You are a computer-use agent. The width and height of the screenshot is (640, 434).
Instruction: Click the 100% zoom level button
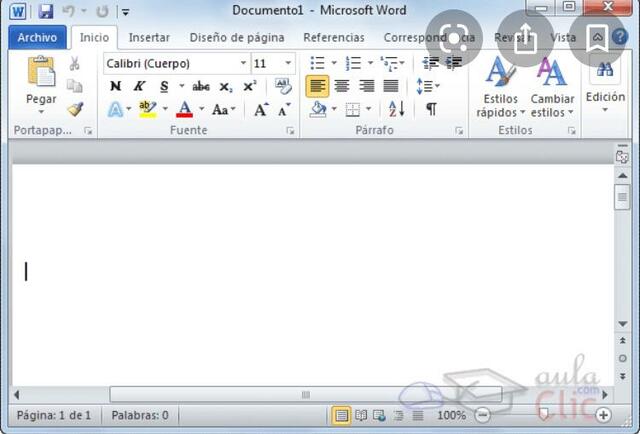coord(451,416)
